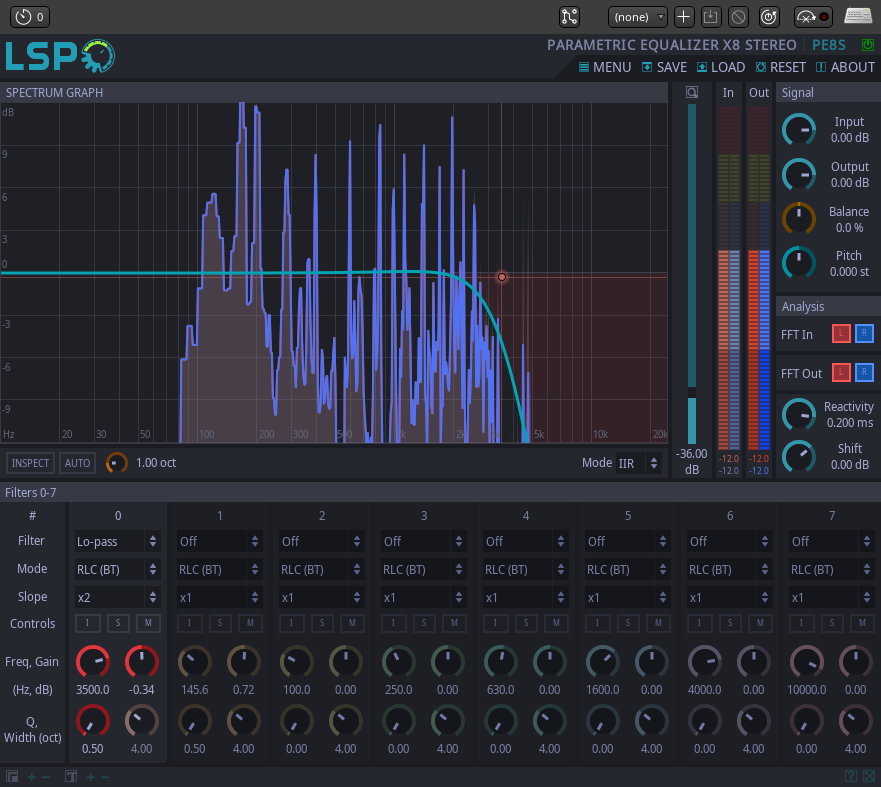Click the Input gain knob
The image size is (881, 787).
tap(798, 130)
